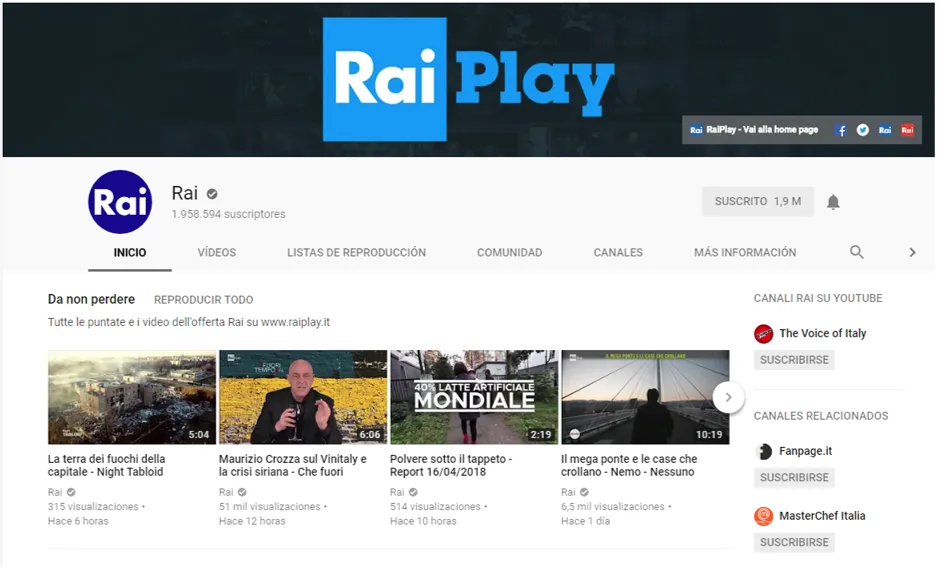Click the 1.958.594 suscriptores text
Image resolution: width=938 pixels, height=567 pixels.
(229, 214)
